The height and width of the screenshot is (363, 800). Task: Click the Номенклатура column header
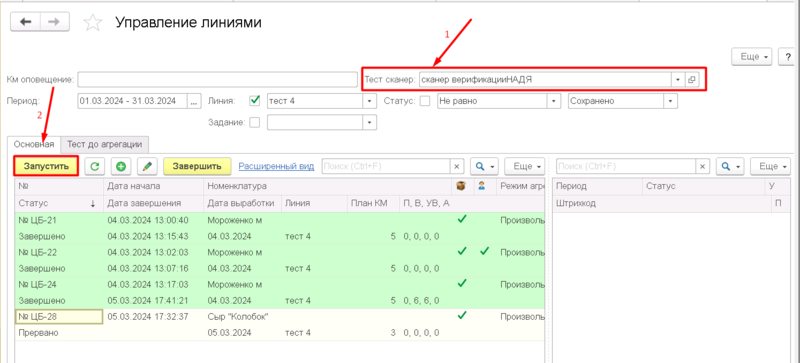(328, 186)
